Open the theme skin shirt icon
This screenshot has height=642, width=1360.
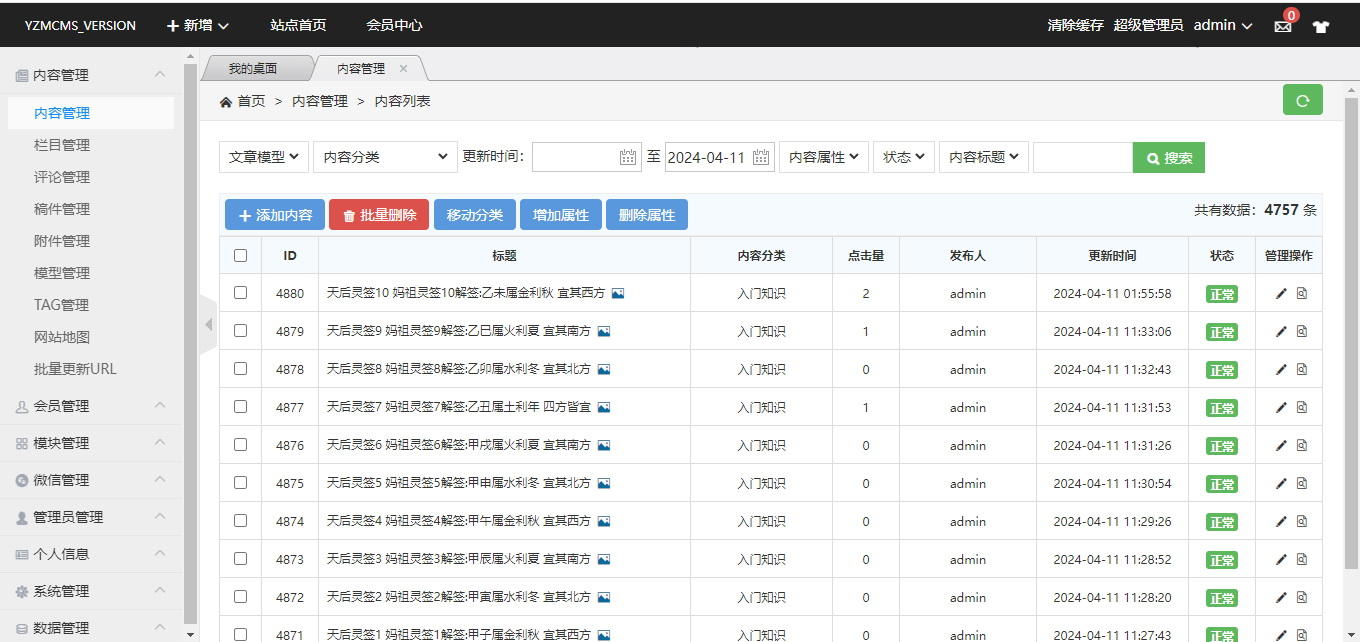1321,26
